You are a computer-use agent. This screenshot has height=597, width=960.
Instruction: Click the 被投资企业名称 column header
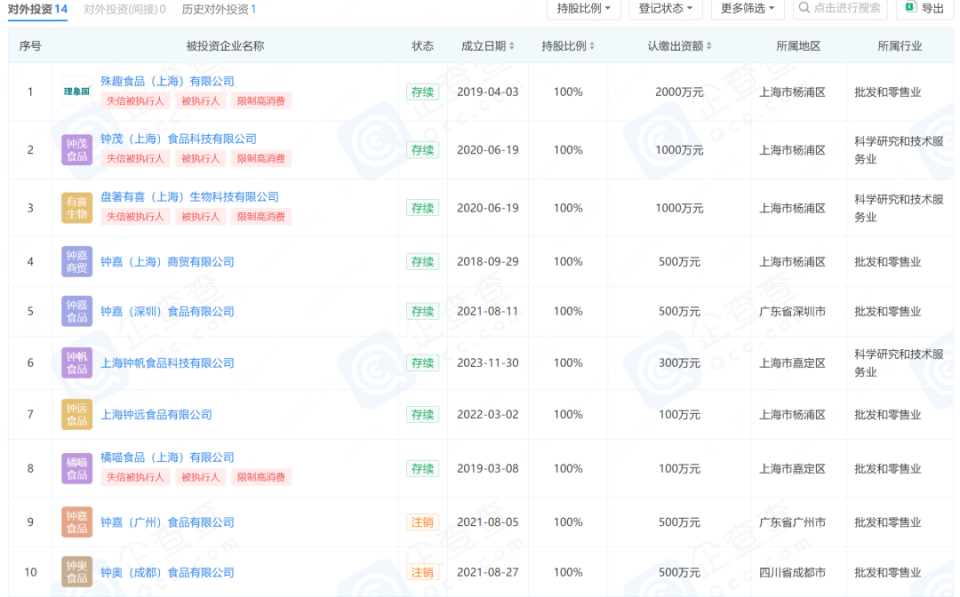[x=225, y=46]
